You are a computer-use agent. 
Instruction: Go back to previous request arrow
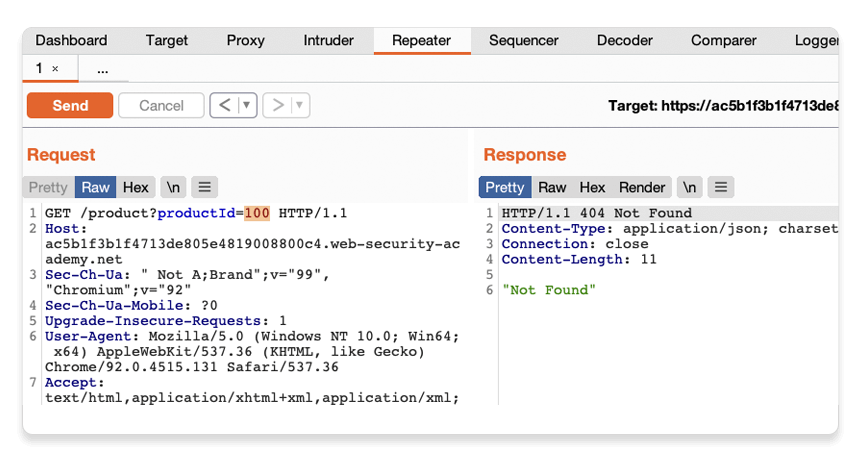225,105
